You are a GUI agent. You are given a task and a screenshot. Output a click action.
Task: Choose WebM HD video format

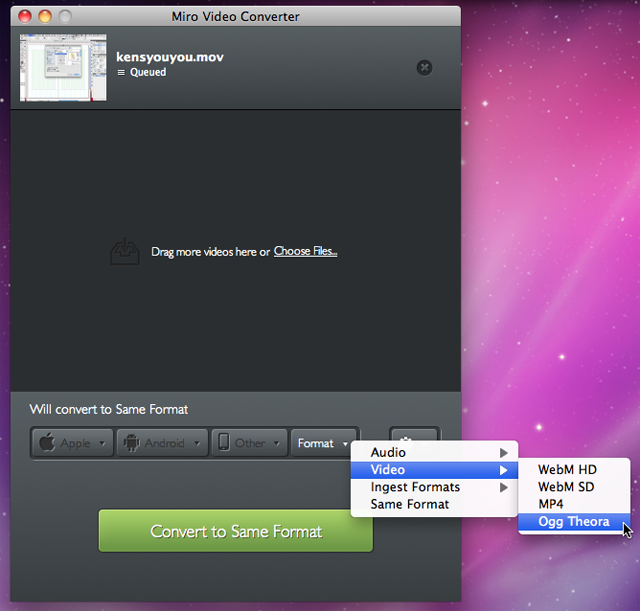point(567,469)
